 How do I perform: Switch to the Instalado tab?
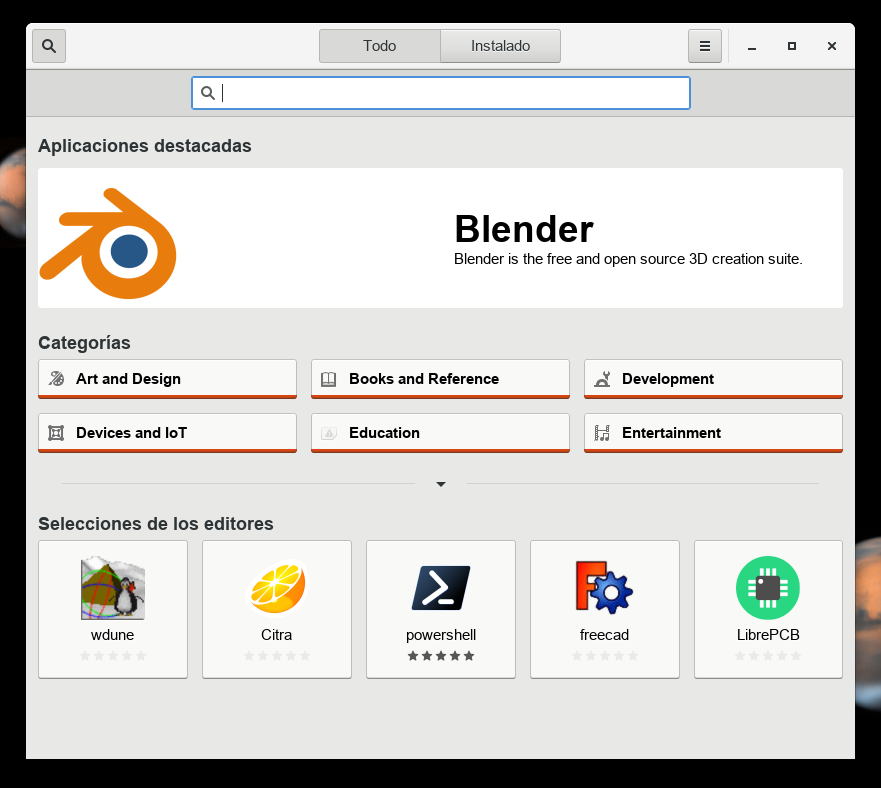pyautogui.click(x=501, y=46)
